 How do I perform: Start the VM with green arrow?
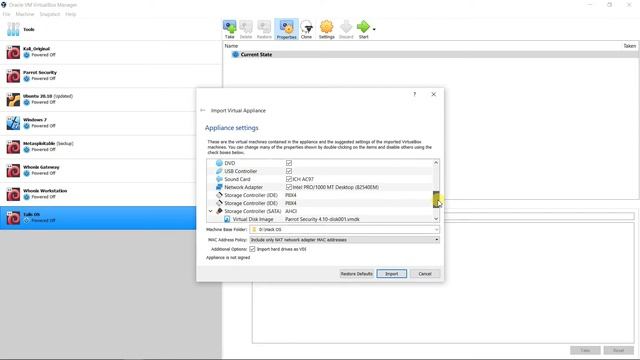(x=363, y=29)
